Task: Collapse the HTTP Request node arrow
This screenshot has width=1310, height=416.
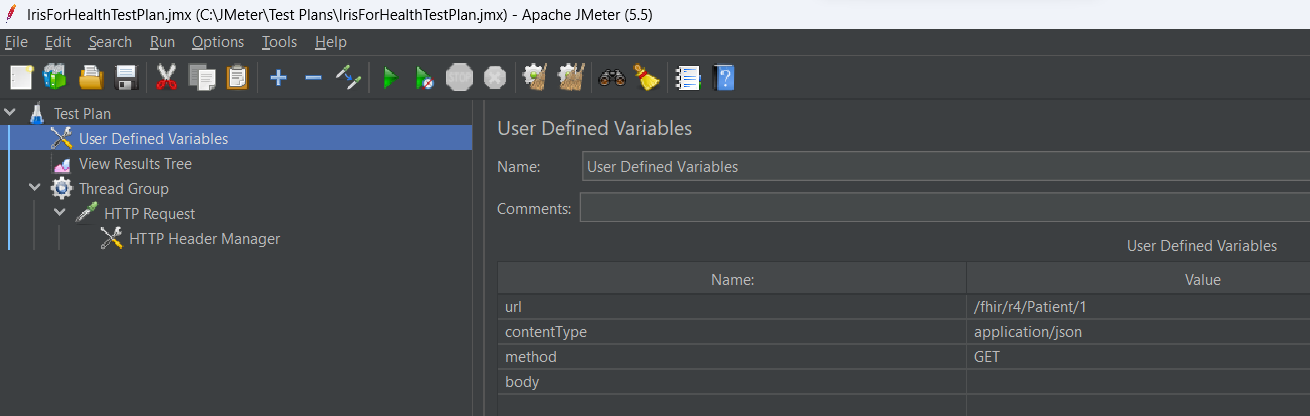Action: [x=60, y=213]
